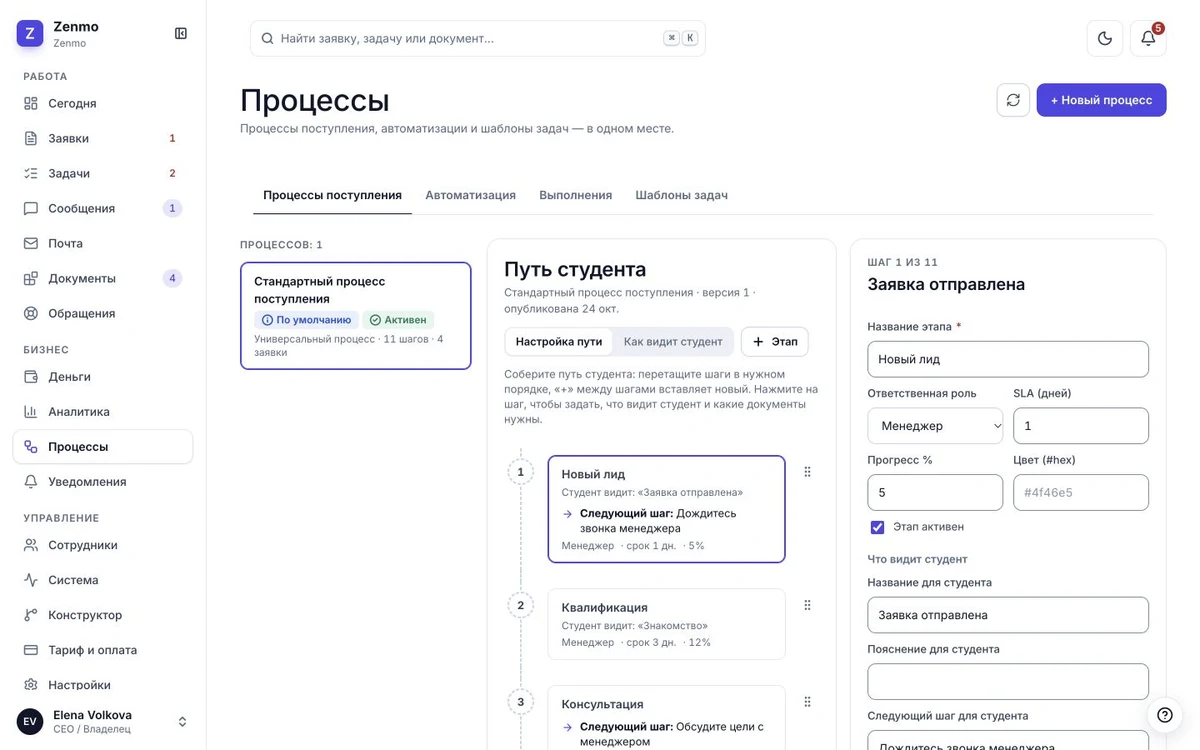Grab the drag handle of Новый лид step
The height and width of the screenshot is (750, 1200).
807,472
